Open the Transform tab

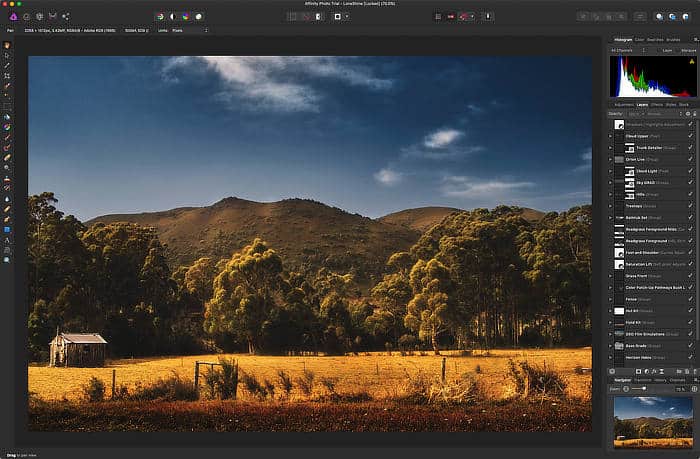(643, 380)
